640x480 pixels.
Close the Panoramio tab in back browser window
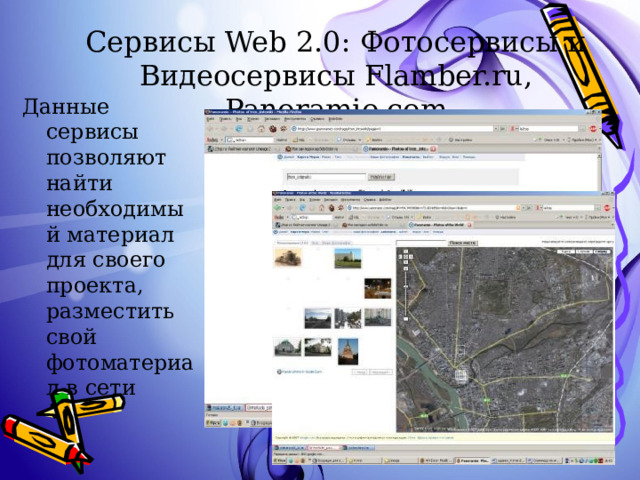(433, 149)
